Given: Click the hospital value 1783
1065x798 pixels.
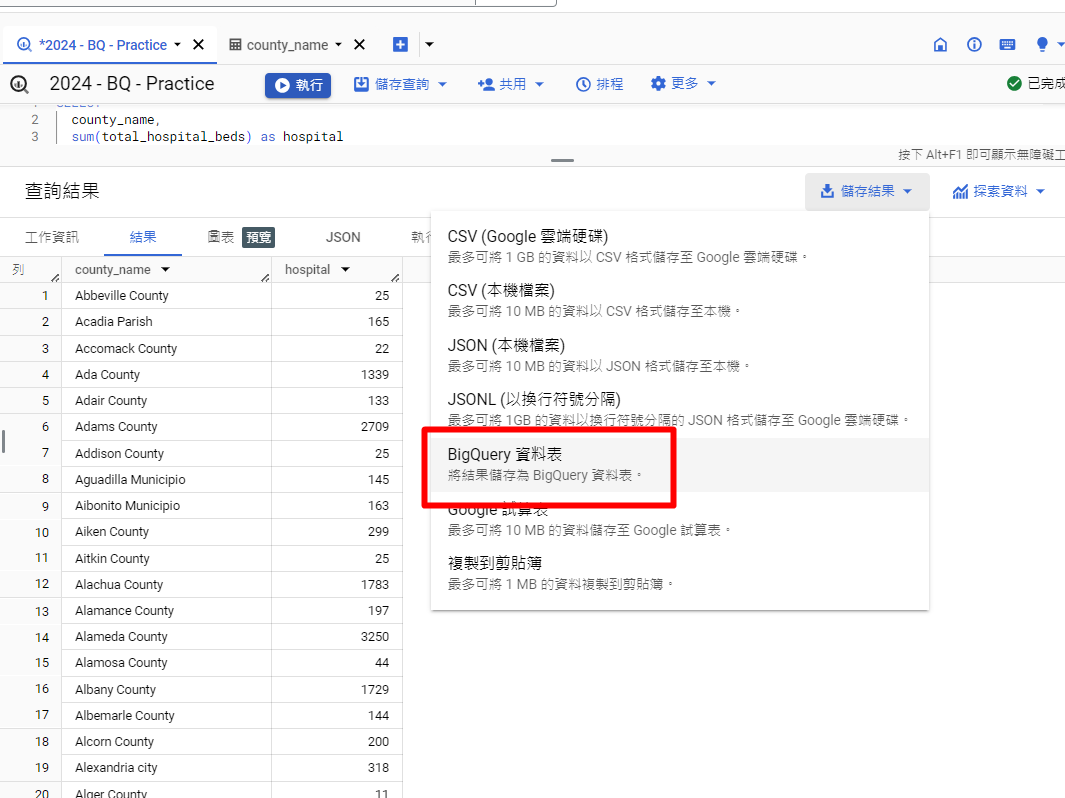Looking at the screenshot, I should (375, 584).
